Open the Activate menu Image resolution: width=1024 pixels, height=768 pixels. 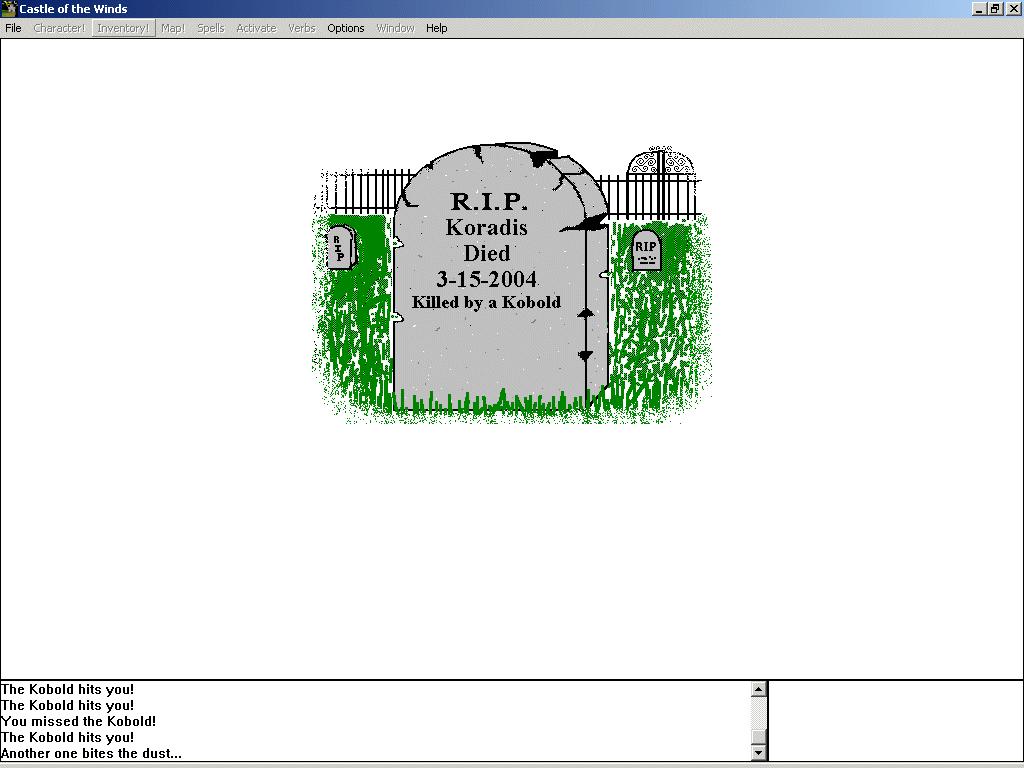click(x=256, y=28)
